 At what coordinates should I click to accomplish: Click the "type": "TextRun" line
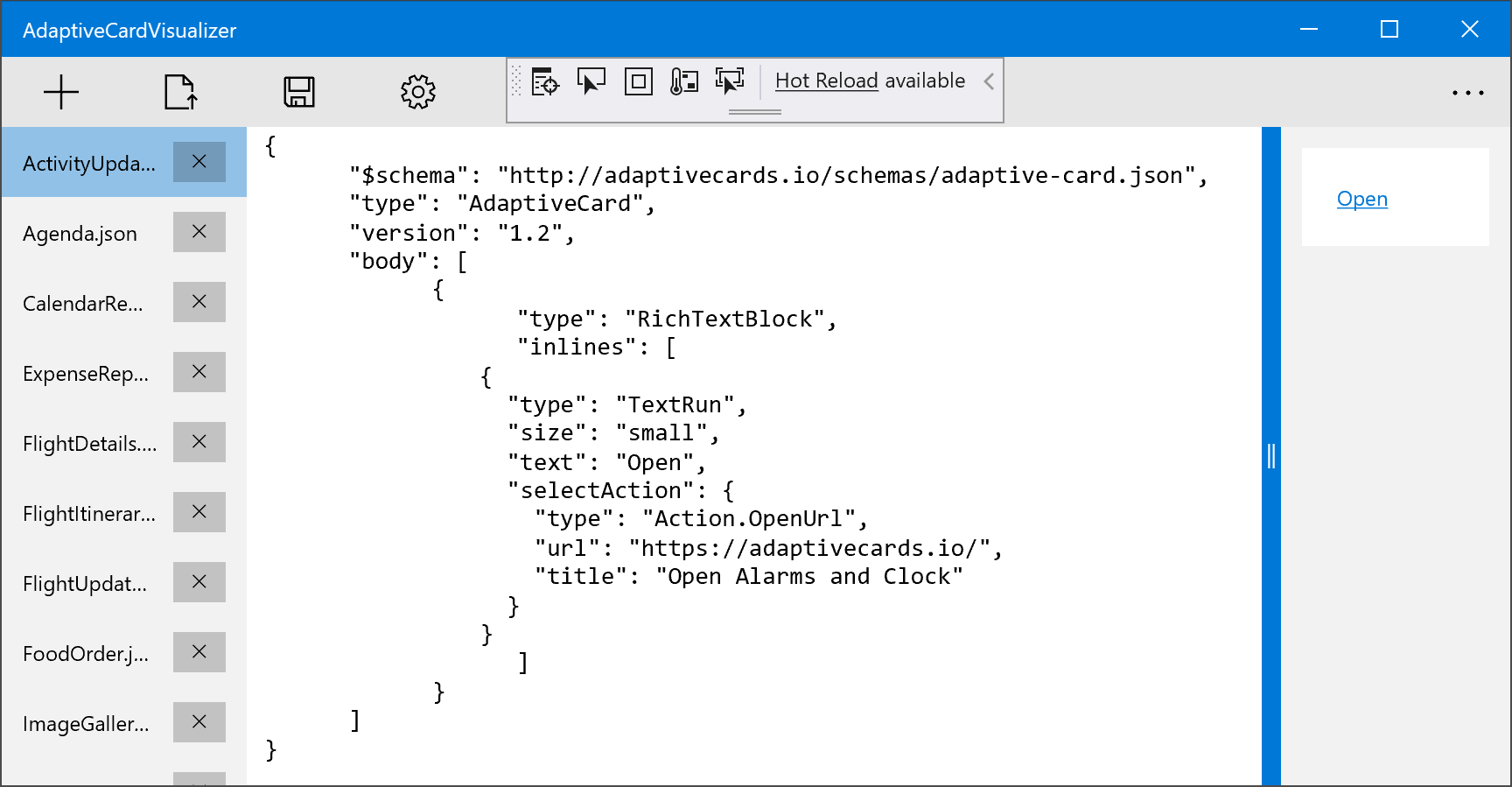627,405
